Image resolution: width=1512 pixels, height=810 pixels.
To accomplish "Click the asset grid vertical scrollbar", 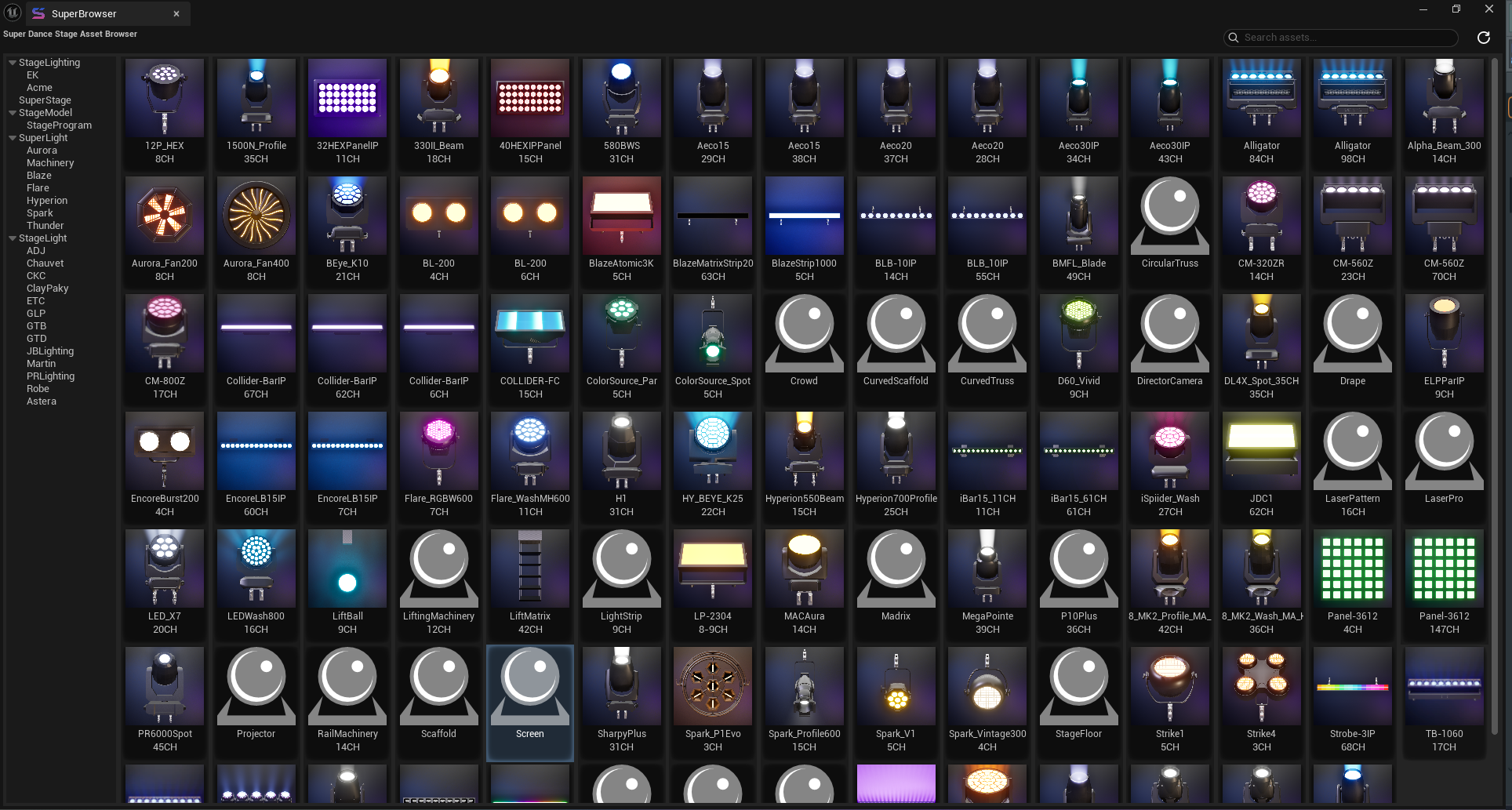I will [x=1494, y=396].
